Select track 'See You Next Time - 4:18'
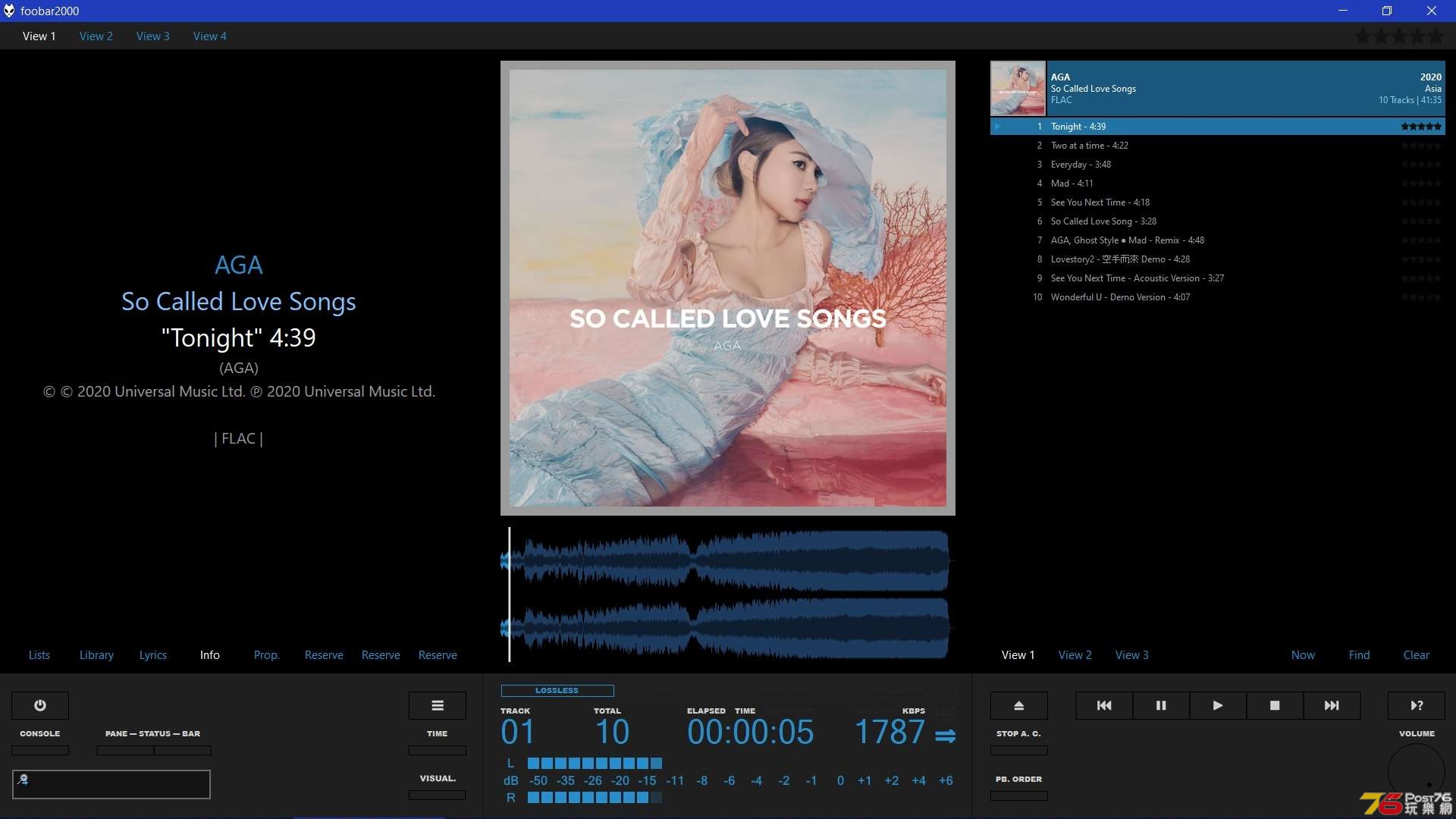 1218,202
